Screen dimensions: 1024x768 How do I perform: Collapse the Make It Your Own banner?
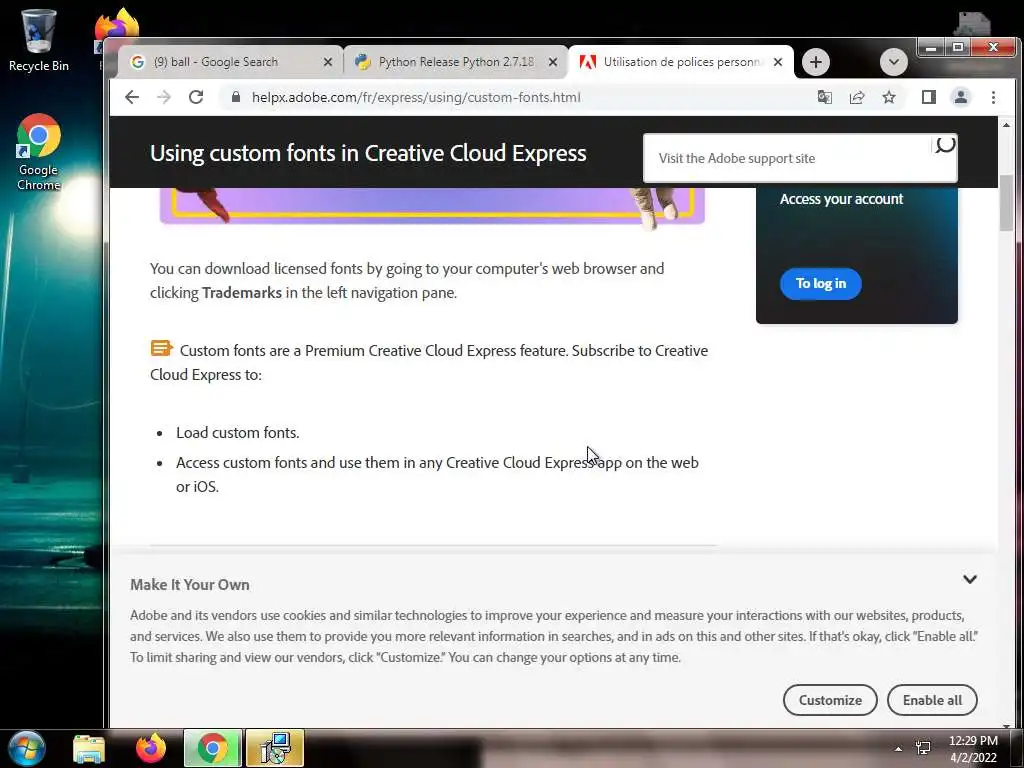970,579
